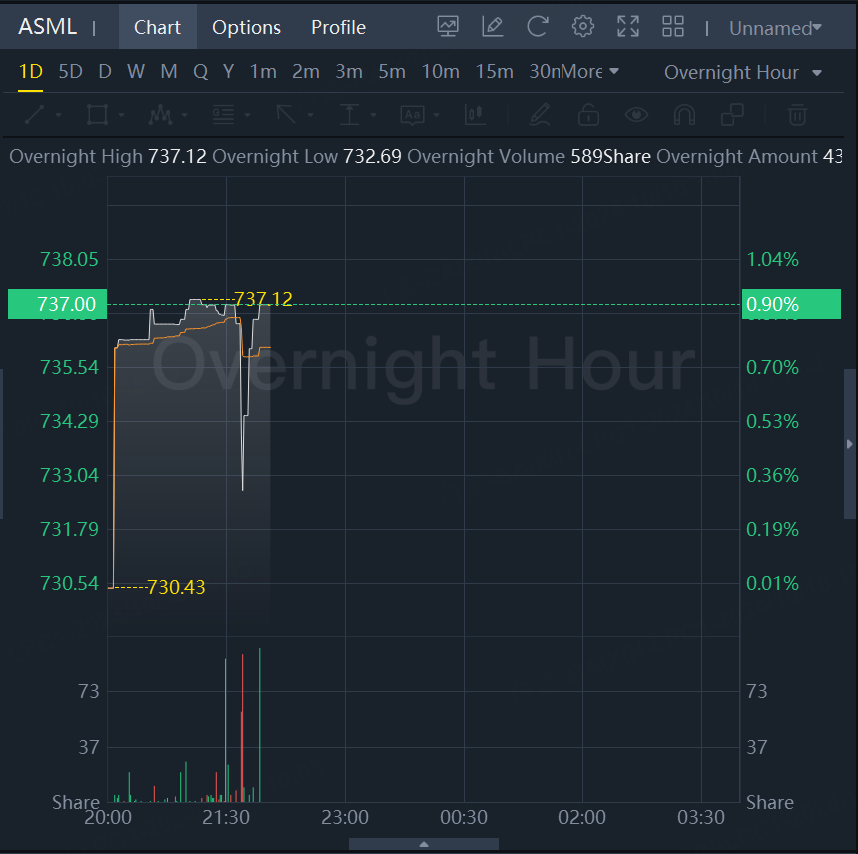Click the 730.43 low marker label

[x=176, y=587]
